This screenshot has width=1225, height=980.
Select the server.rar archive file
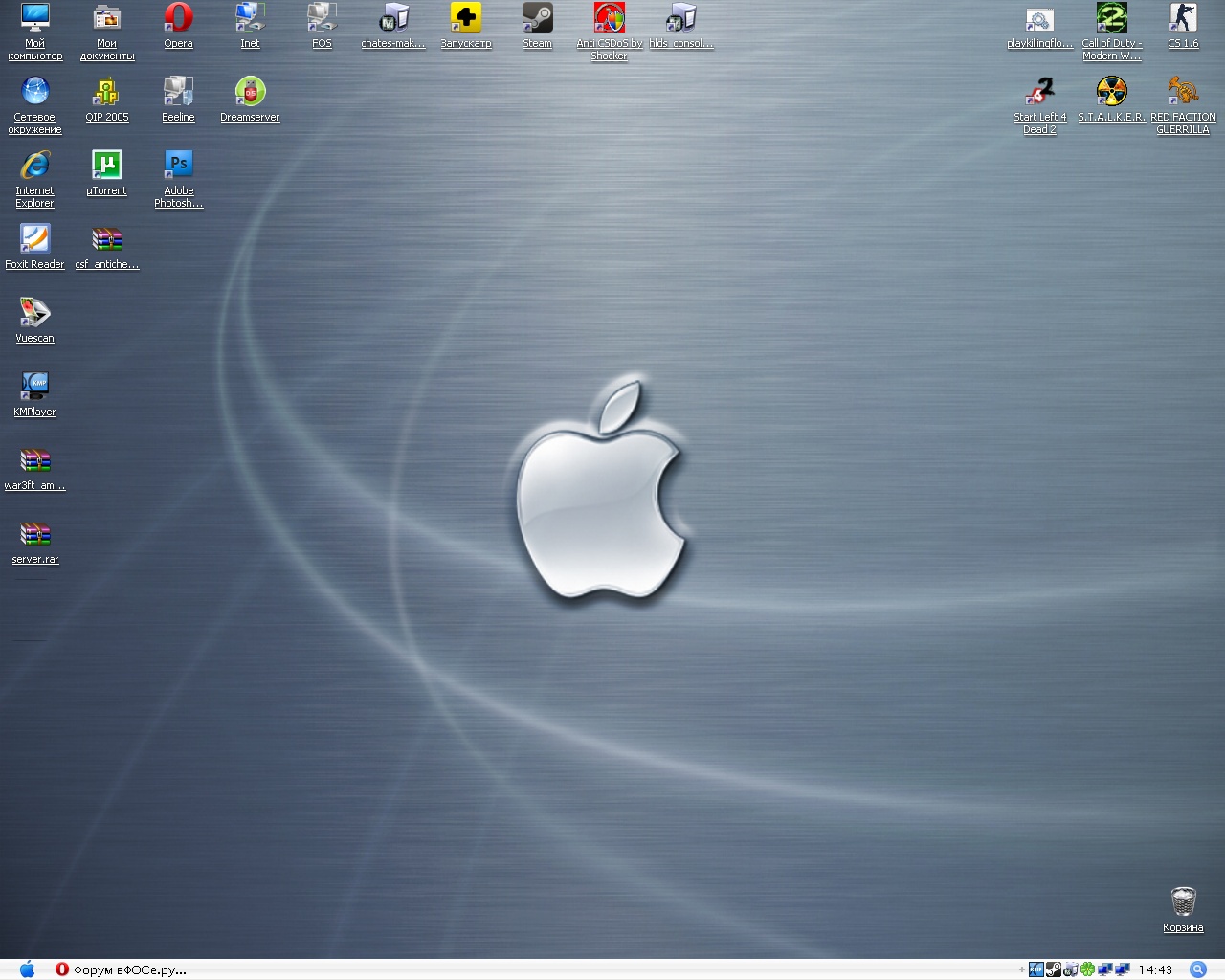pyautogui.click(x=34, y=535)
